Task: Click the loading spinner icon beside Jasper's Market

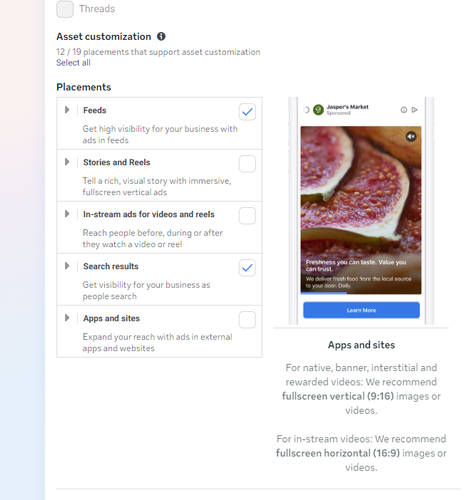Action: pyautogui.click(x=306, y=110)
